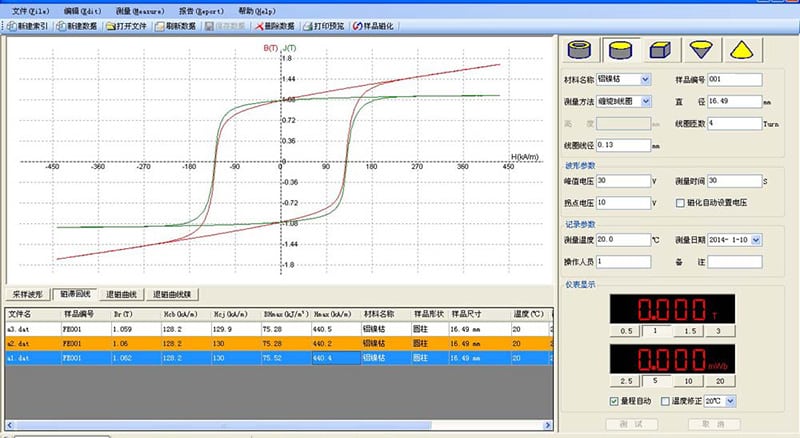Select the inverted cone sample shape icon

pos(701,50)
